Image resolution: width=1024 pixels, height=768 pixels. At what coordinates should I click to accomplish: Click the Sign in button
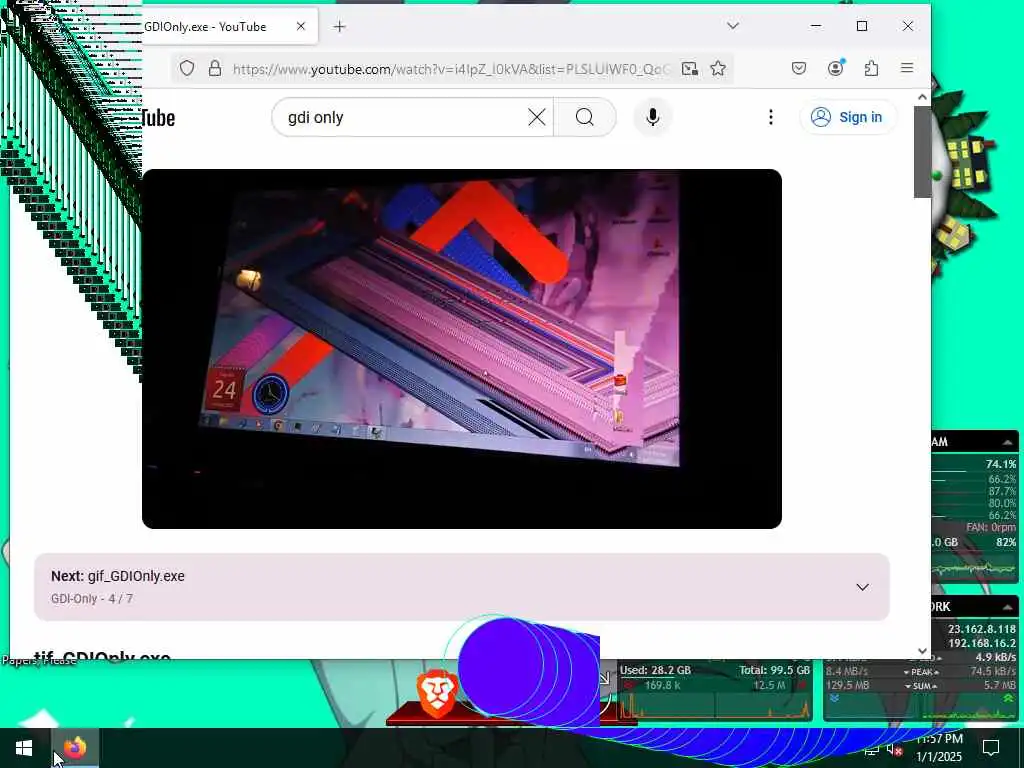click(848, 118)
